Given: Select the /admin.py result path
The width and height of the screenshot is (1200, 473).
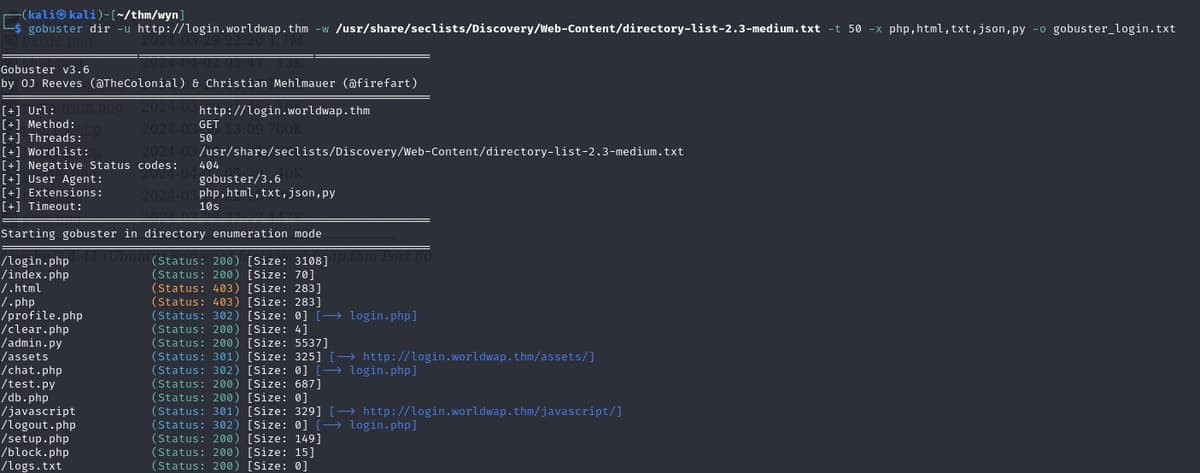Looking at the screenshot, I should tap(35, 343).
